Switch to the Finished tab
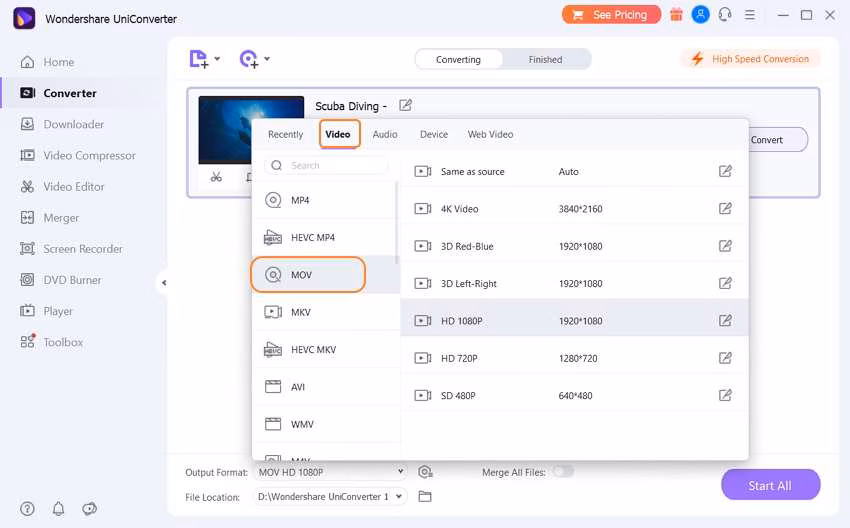 545,59
